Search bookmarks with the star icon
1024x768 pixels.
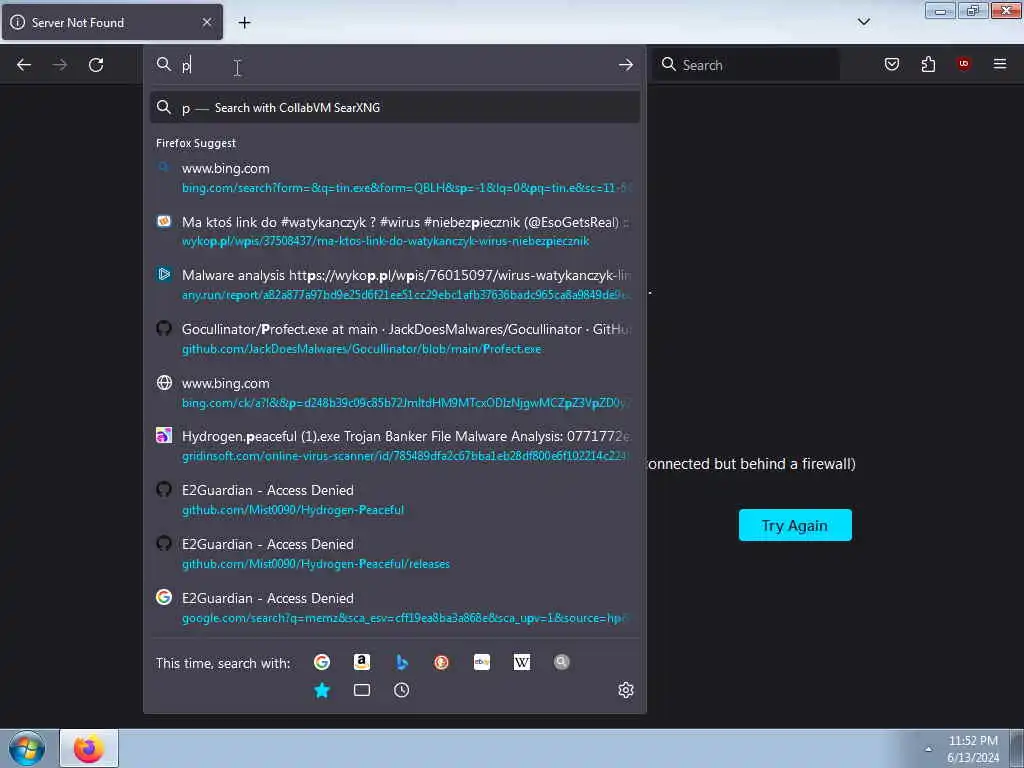322,690
